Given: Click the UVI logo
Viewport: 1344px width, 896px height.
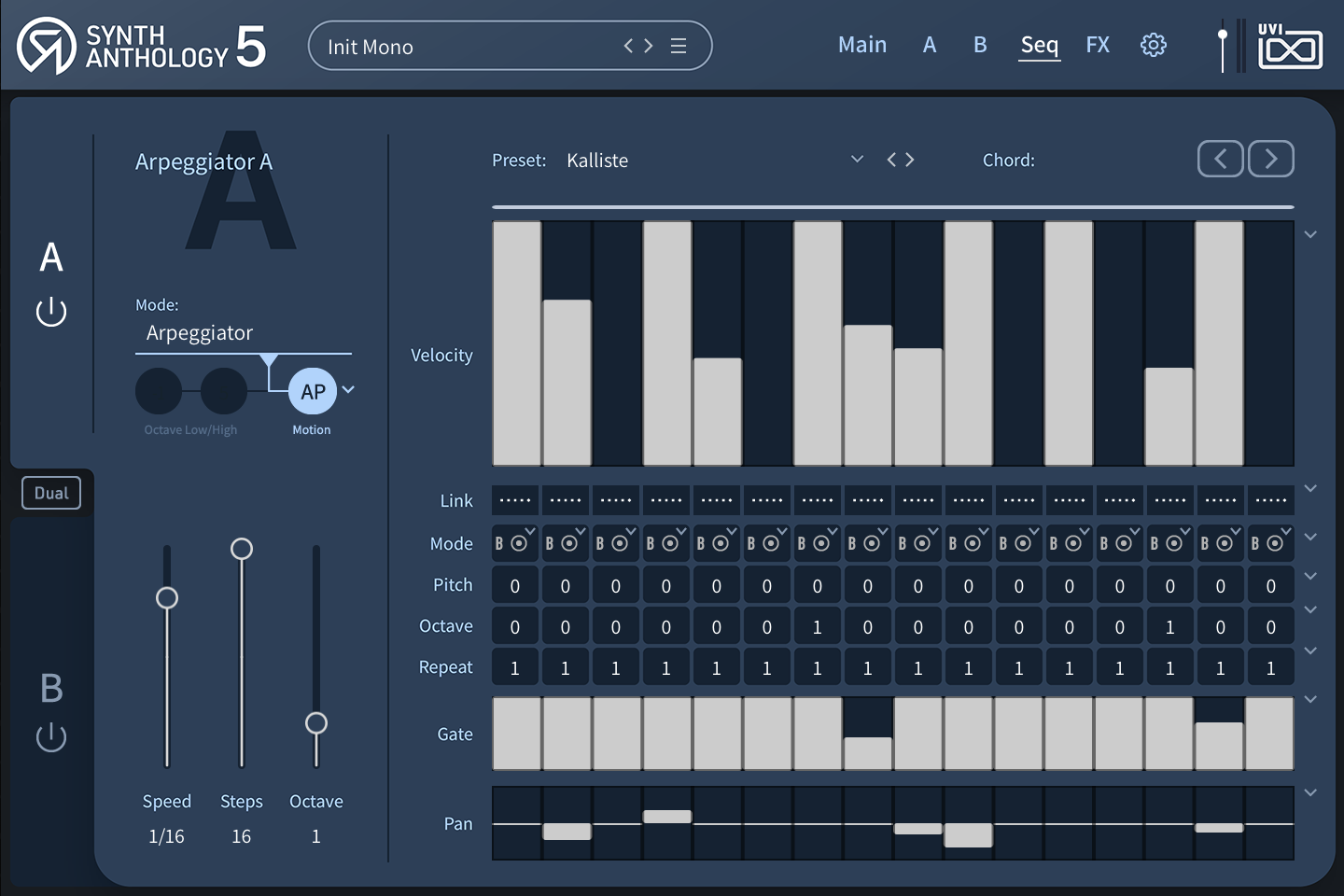Looking at the screenshot, I should pyautogui.click(x=1290, y=46).
